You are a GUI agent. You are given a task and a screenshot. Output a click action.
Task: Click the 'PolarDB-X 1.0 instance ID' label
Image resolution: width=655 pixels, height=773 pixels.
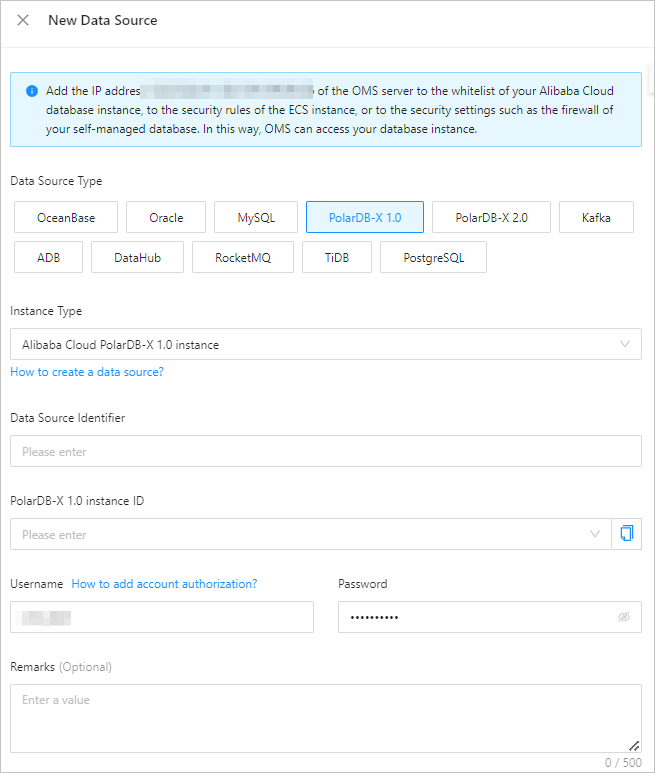[77, 501]
